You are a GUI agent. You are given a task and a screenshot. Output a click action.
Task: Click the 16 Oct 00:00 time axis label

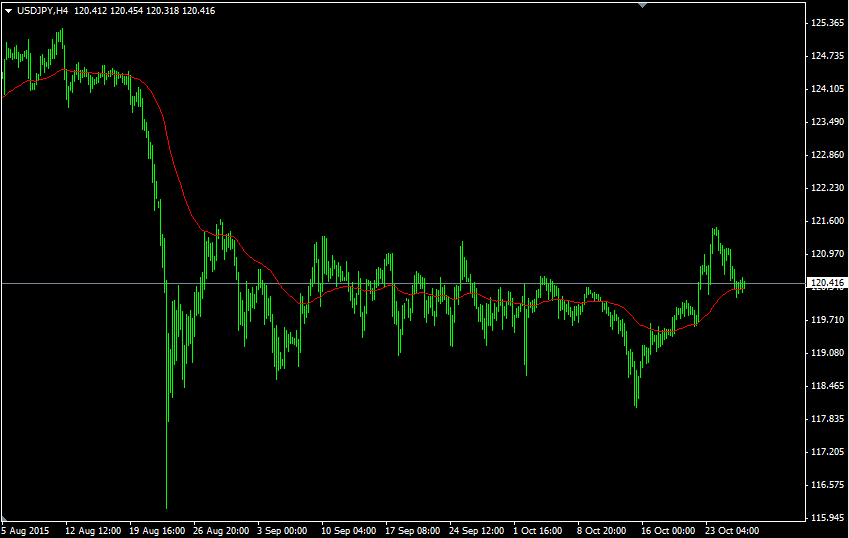pos(668,531)
